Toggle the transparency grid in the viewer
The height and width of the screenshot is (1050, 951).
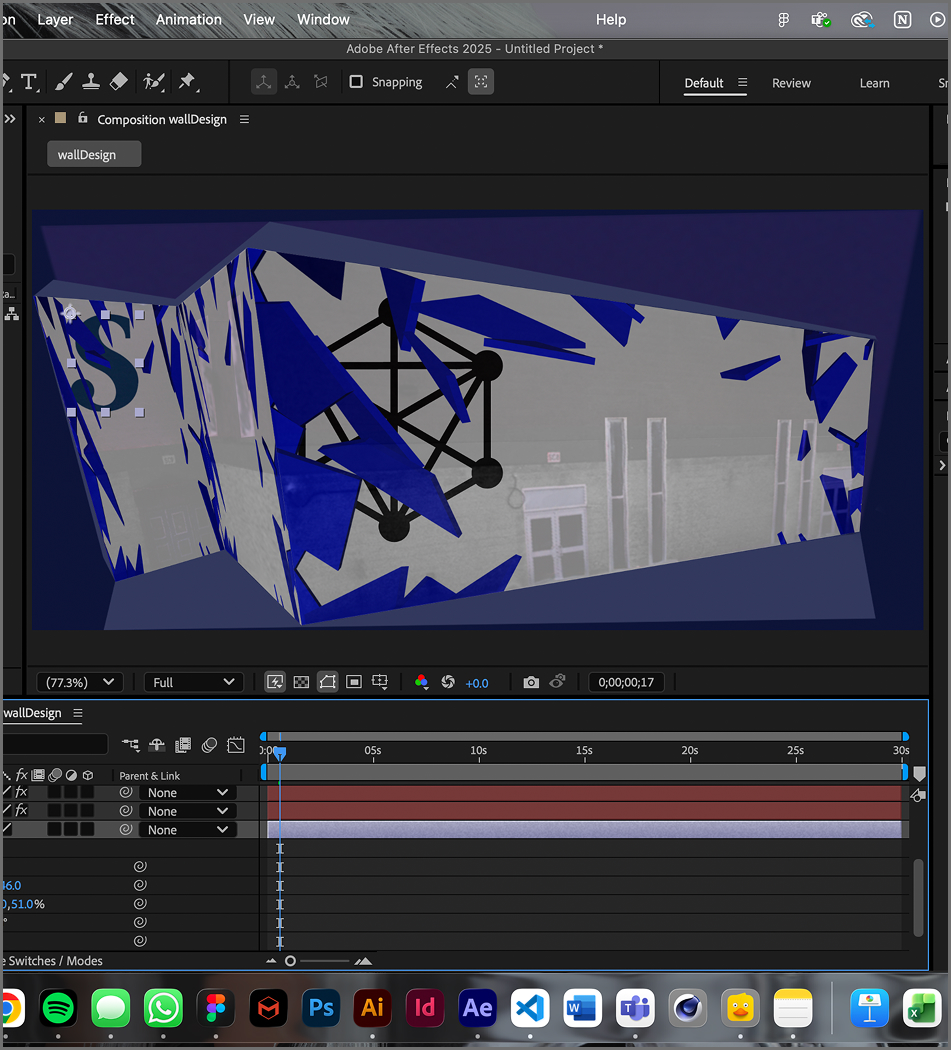coord(301,681)
